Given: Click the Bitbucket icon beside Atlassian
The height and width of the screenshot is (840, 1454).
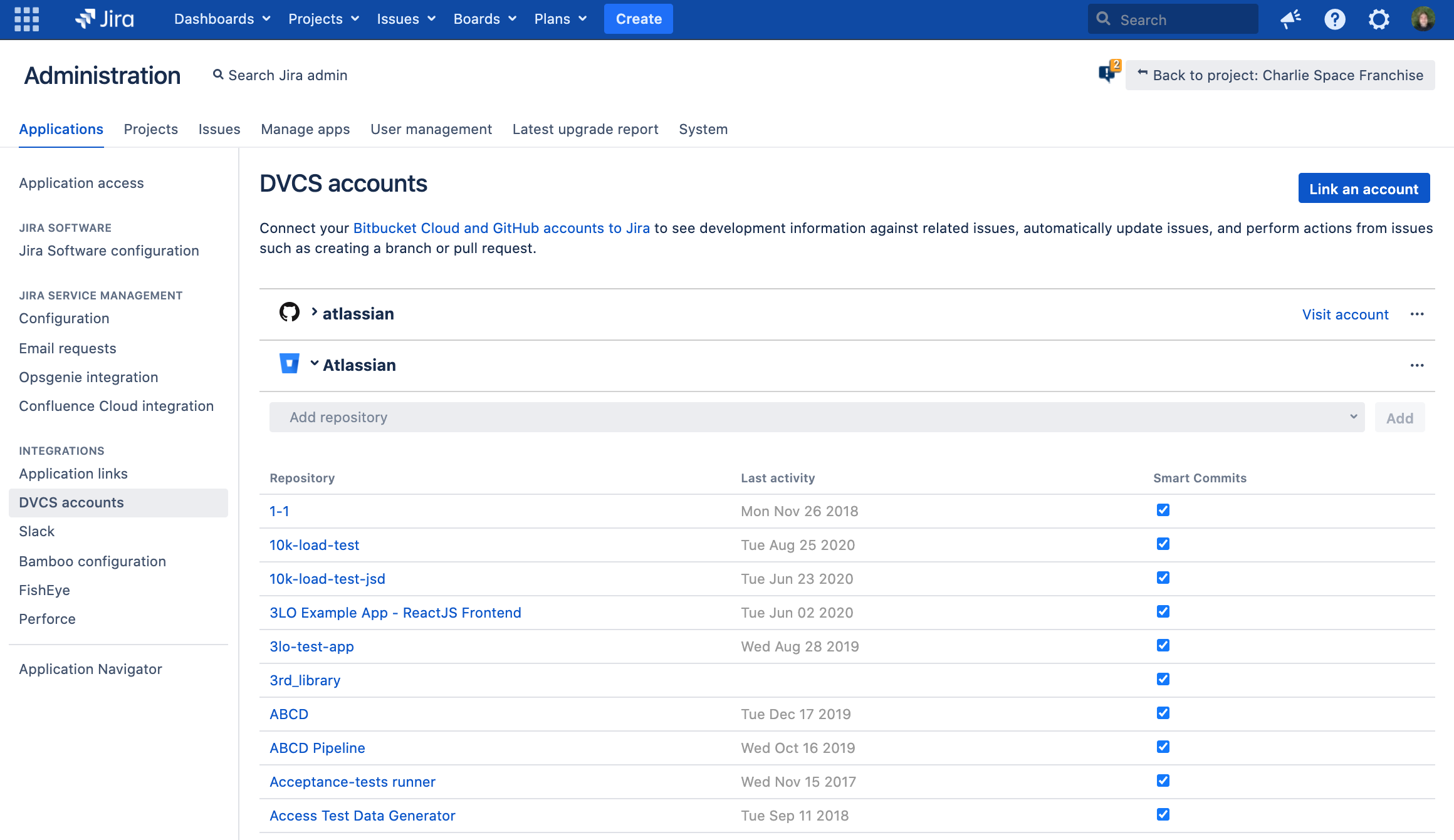Looking at the screenshot, I should (x=290, y=363).
